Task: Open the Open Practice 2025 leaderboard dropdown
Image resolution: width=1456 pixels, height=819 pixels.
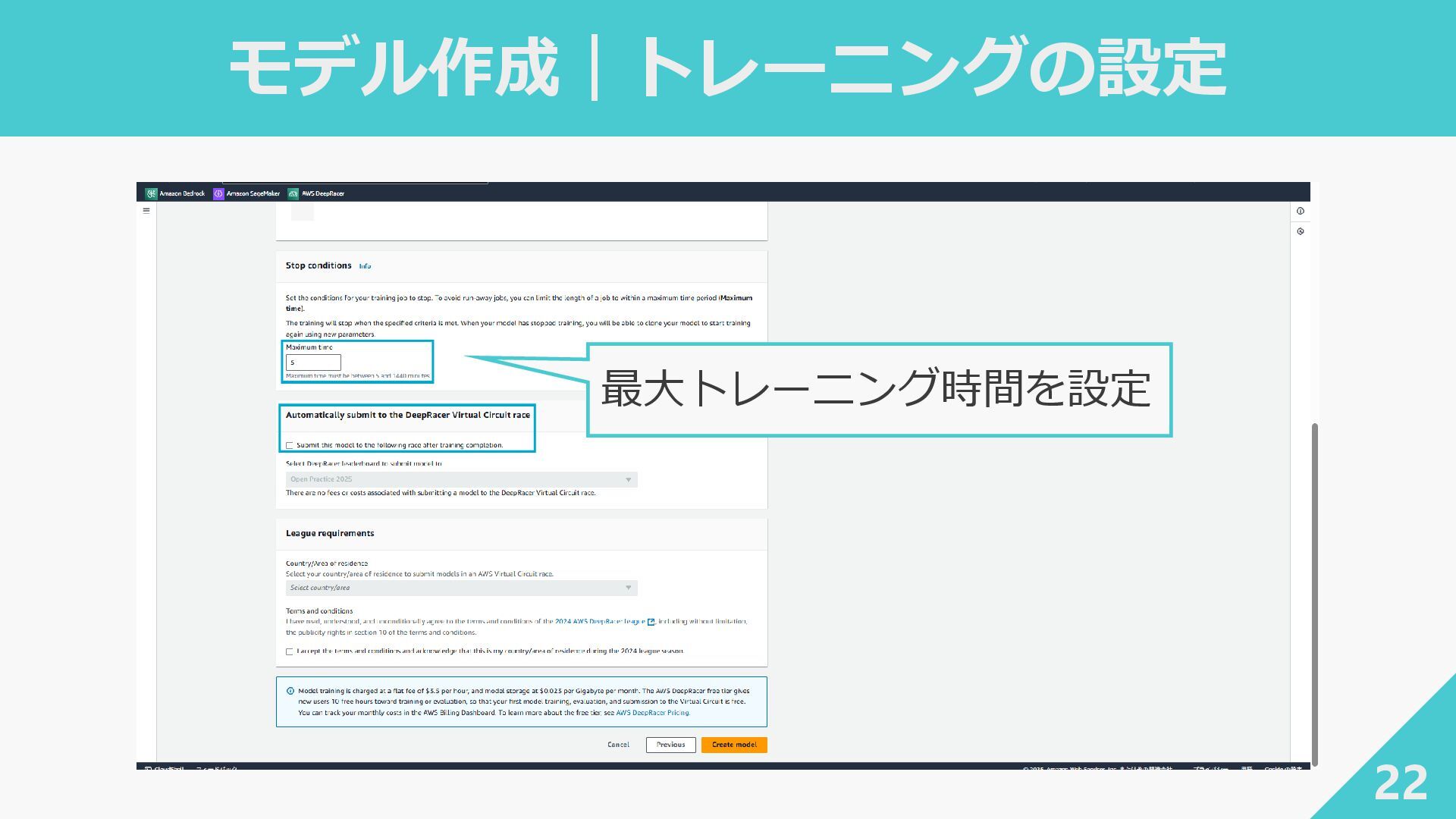Action: coord(461,479)
